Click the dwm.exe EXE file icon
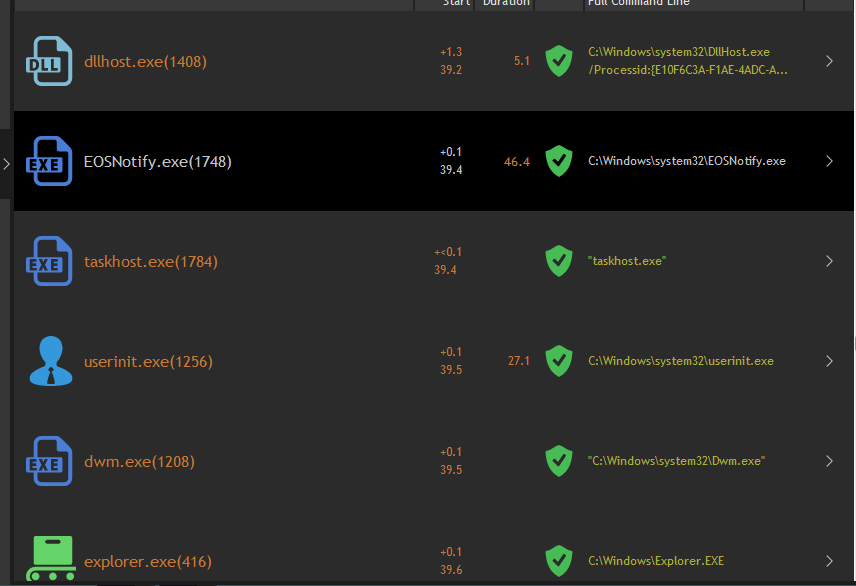The image size is (856, 586). coord(48,461)
